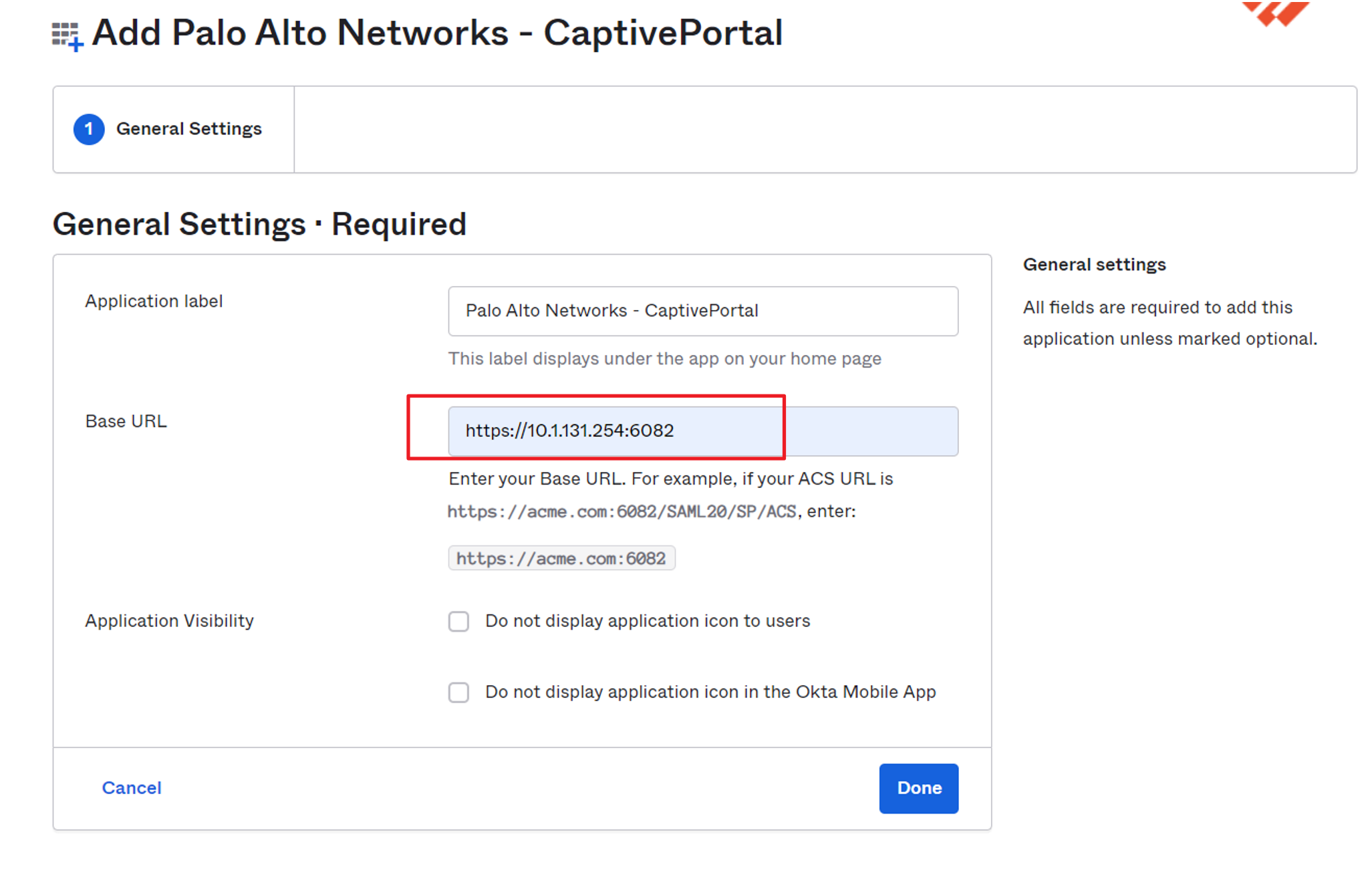Click the label text 'Do not display application icon in the Okta Mobile App'
1372x869 pixels.
710,692
